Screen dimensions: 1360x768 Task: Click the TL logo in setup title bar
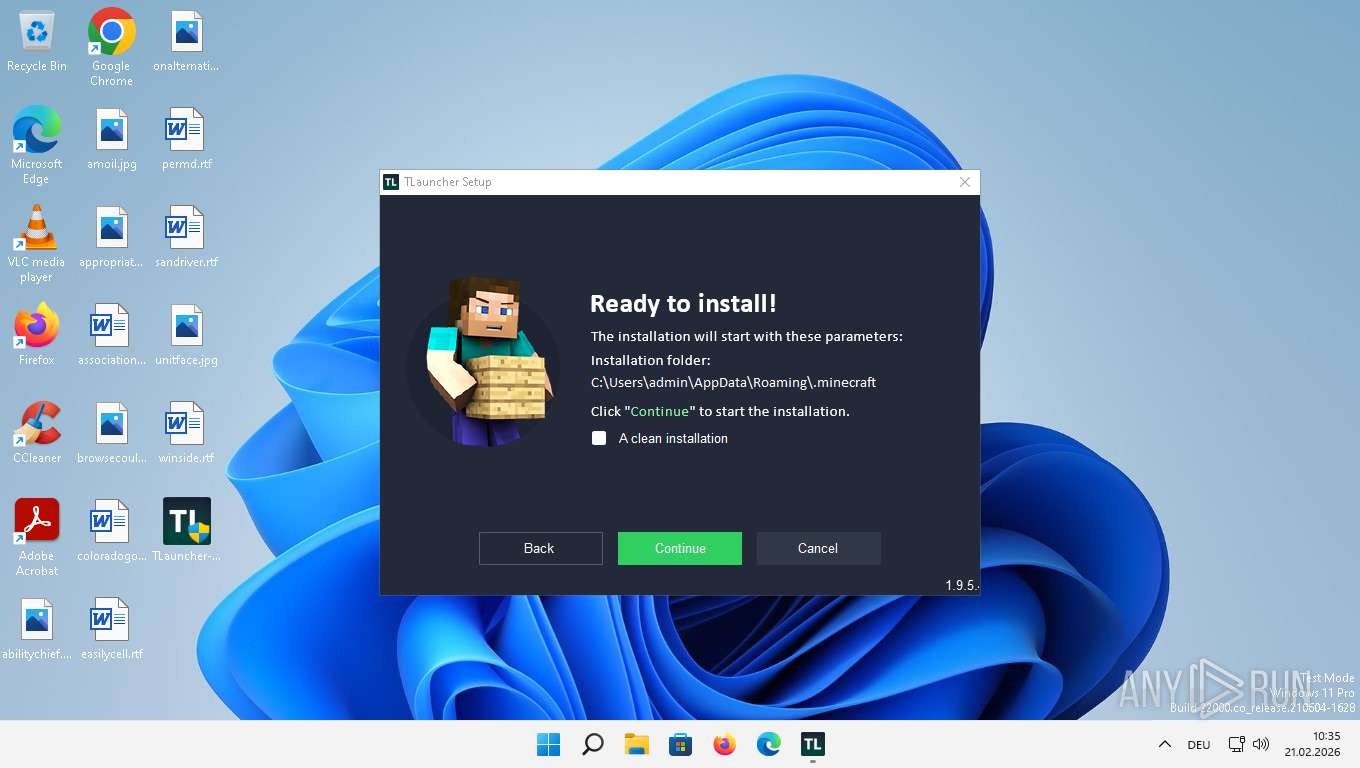point(391,182)
